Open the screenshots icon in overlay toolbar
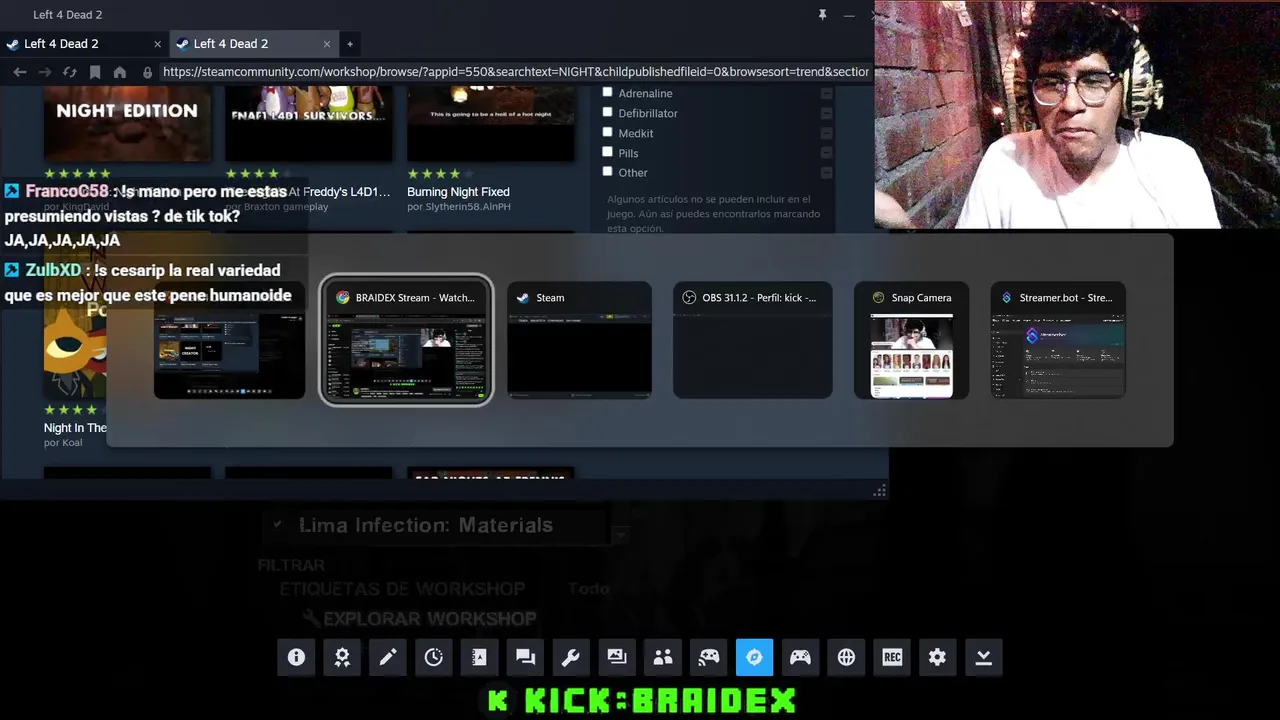The width and height of the screenshot is (1280, 720). (617, 657)
